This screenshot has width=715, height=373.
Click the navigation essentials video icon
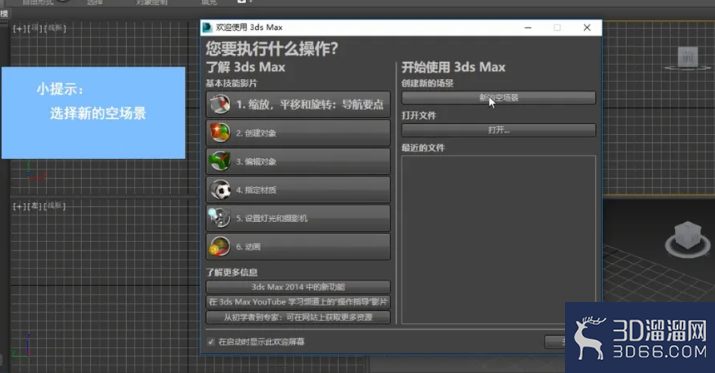pos(220,104)
